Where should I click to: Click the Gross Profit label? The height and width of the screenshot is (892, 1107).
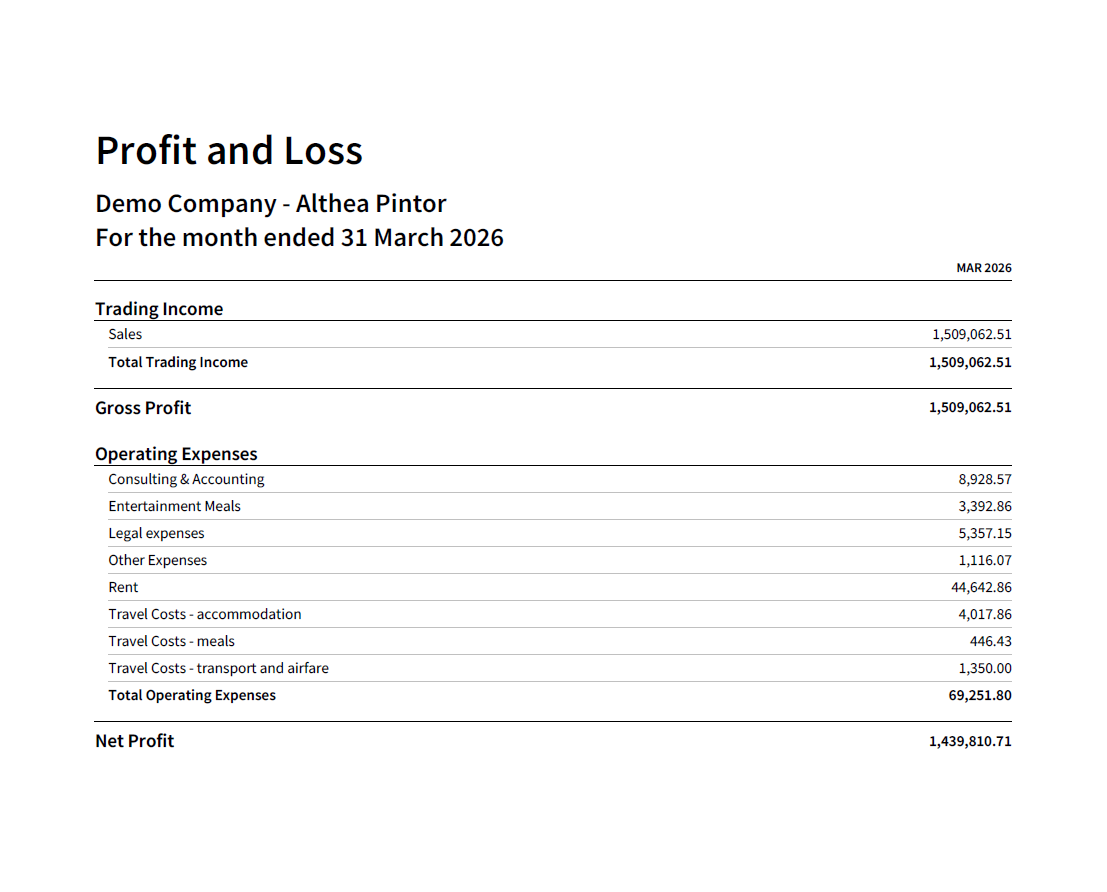click(143, 408)
